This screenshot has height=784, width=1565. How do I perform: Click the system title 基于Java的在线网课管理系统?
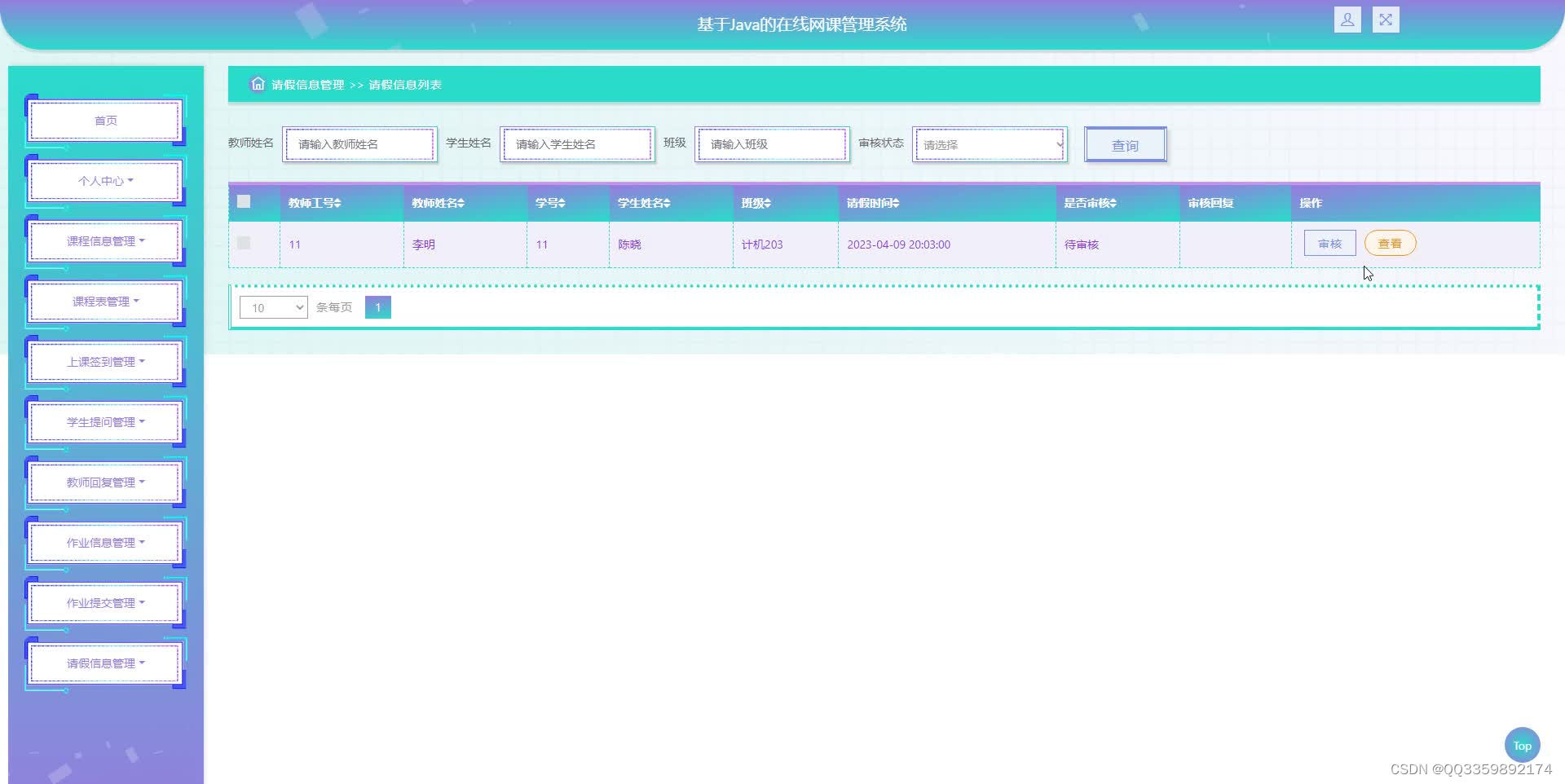802,24
